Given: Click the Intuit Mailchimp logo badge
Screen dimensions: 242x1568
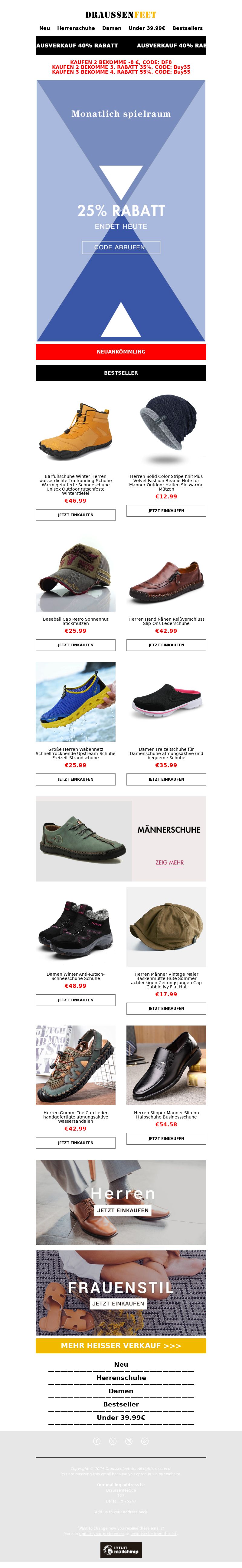Looking at the screenshot, I should coord(121,1550).
